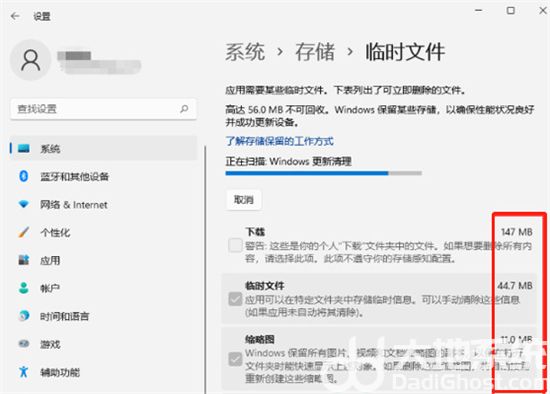Click the 设置 window title text
Viewport: 550px width, 394px height.
pyautogui.click(x=42, y=16)
